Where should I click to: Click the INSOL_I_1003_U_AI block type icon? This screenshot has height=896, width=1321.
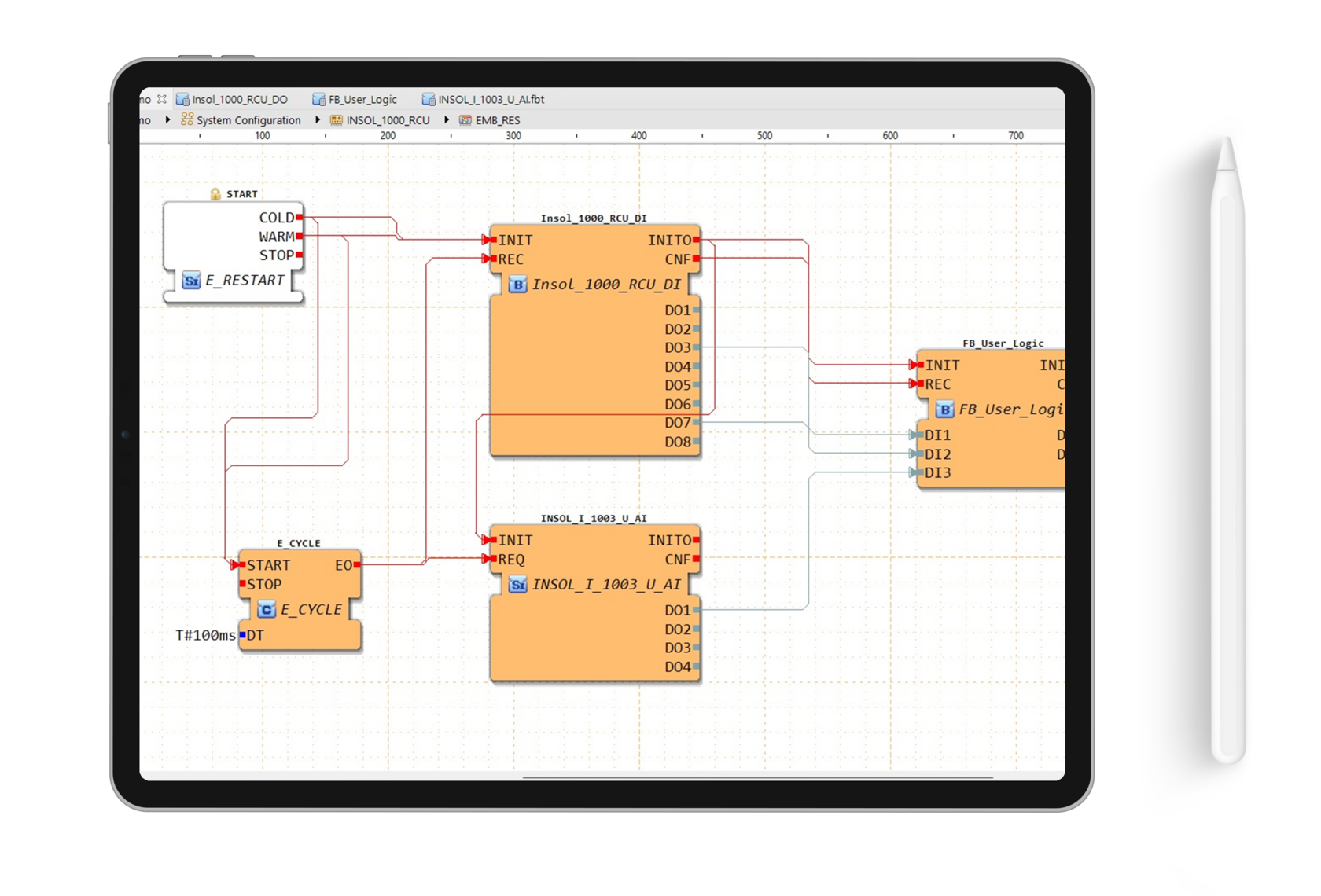point(517,585)
